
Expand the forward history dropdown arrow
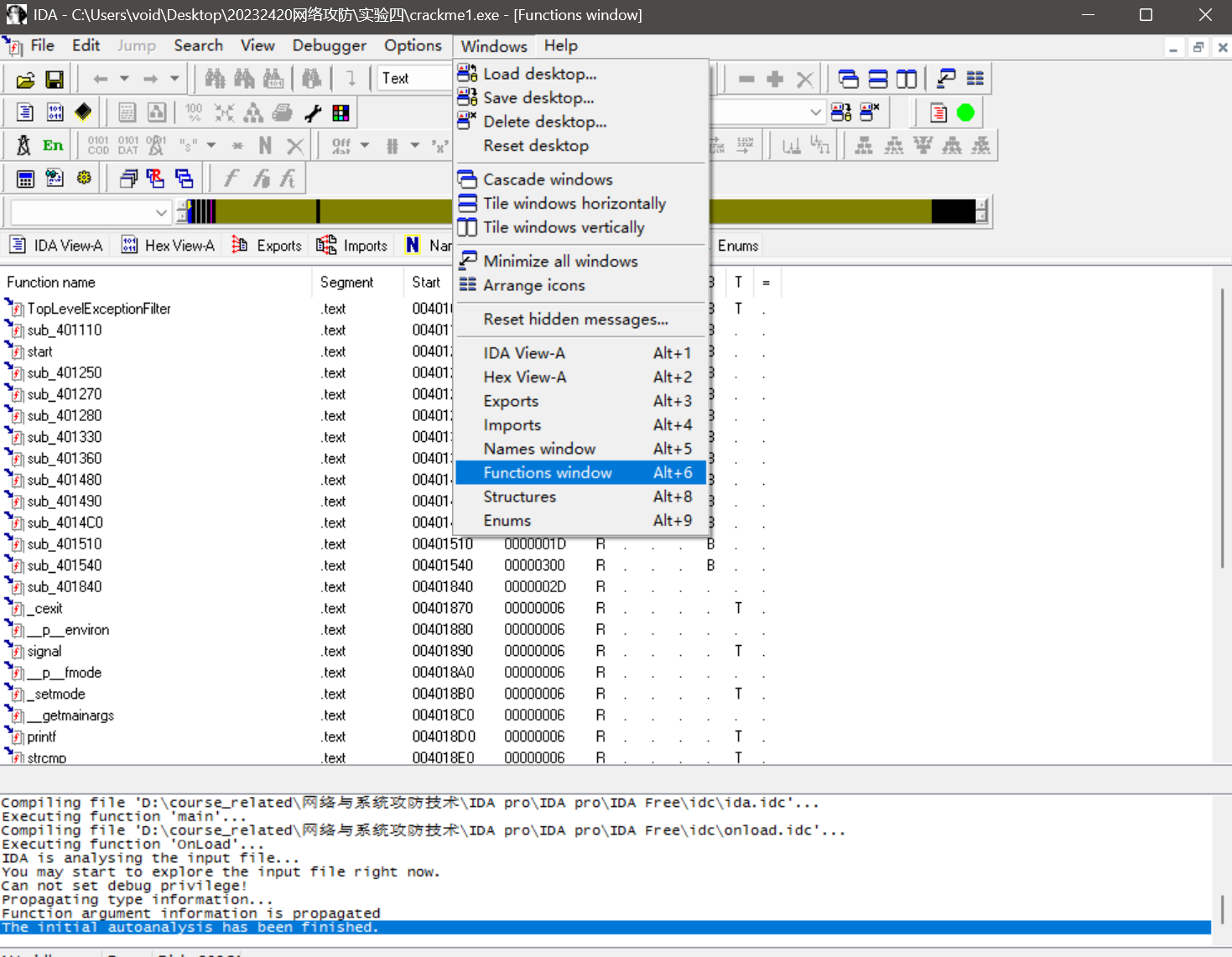pyautogui.click(x=174, y=79)
